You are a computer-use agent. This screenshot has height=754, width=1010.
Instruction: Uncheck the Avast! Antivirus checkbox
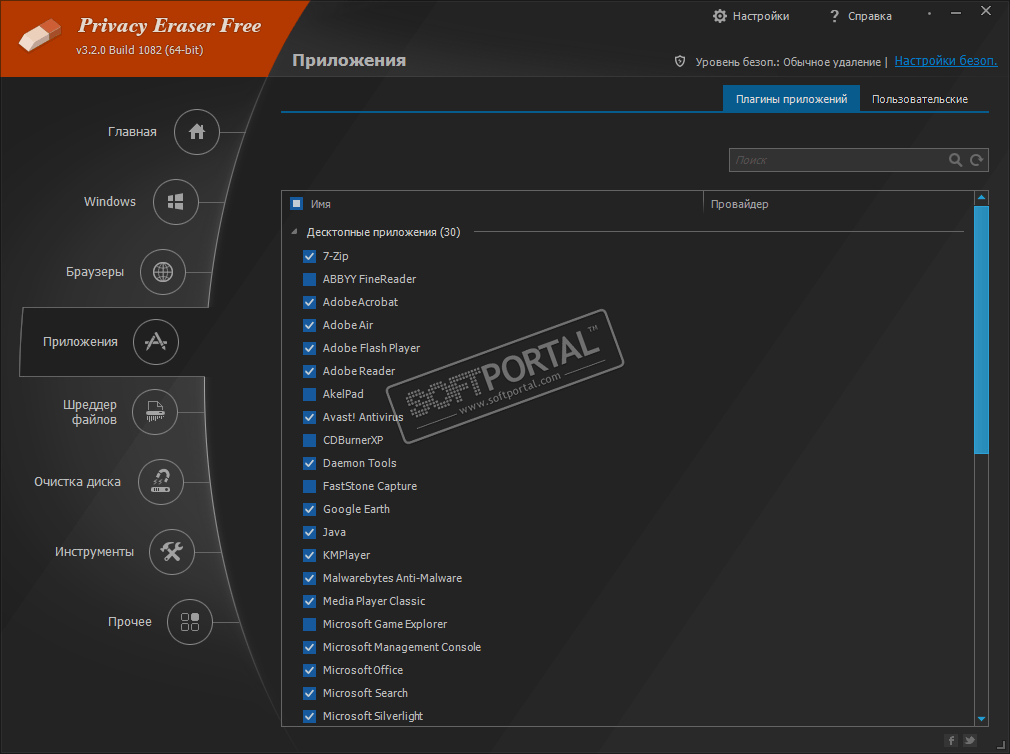point(309,417)
